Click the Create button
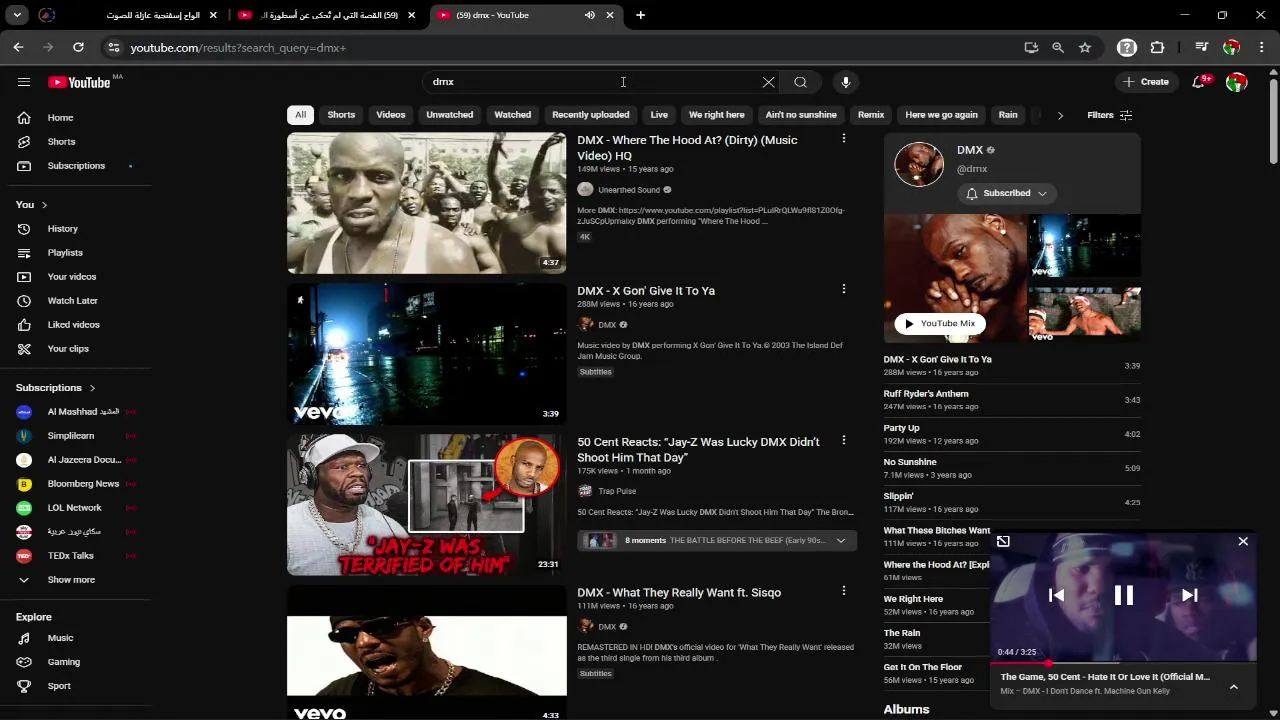Viewport: 1280px width, 720px height. [1146, 82]
